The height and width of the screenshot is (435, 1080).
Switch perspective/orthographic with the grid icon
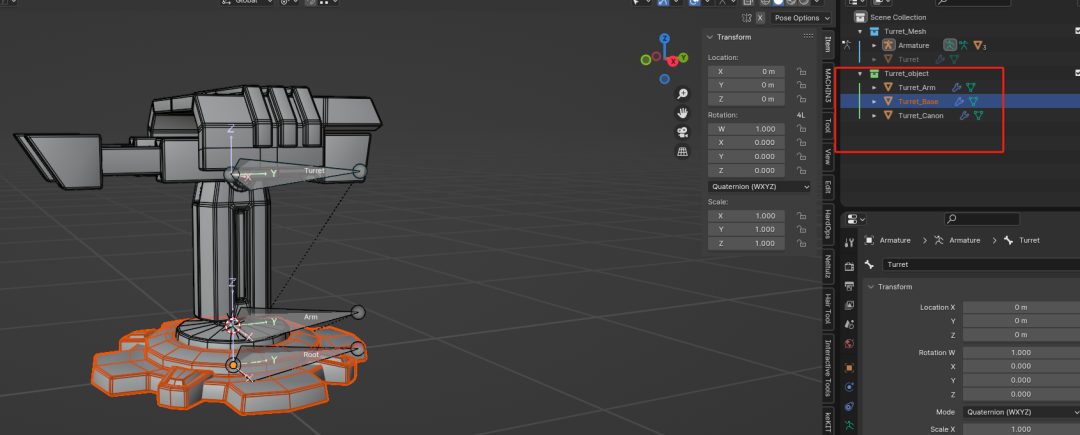[682, 151]
